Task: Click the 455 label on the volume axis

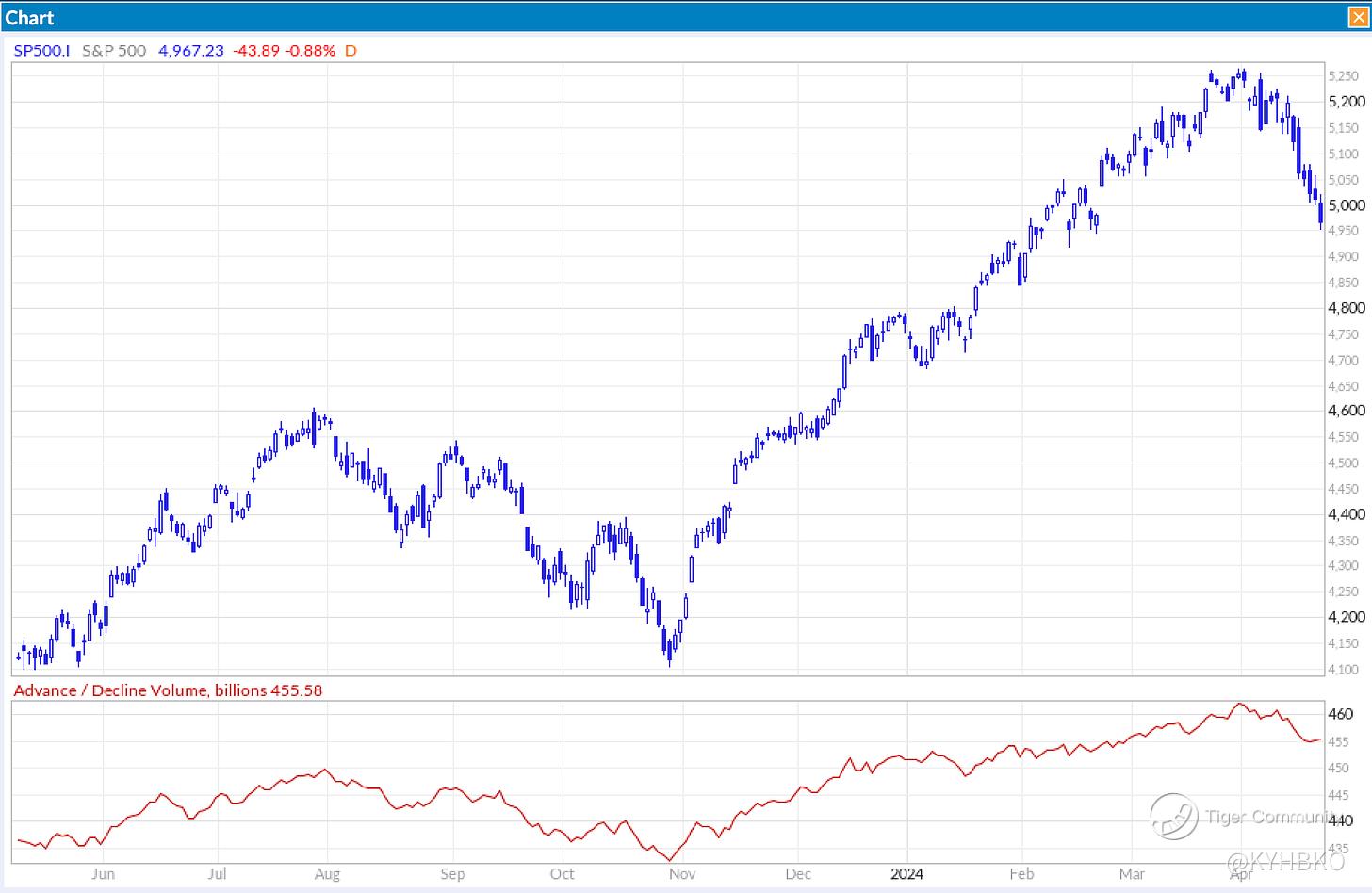Action: pos(1339,742)
